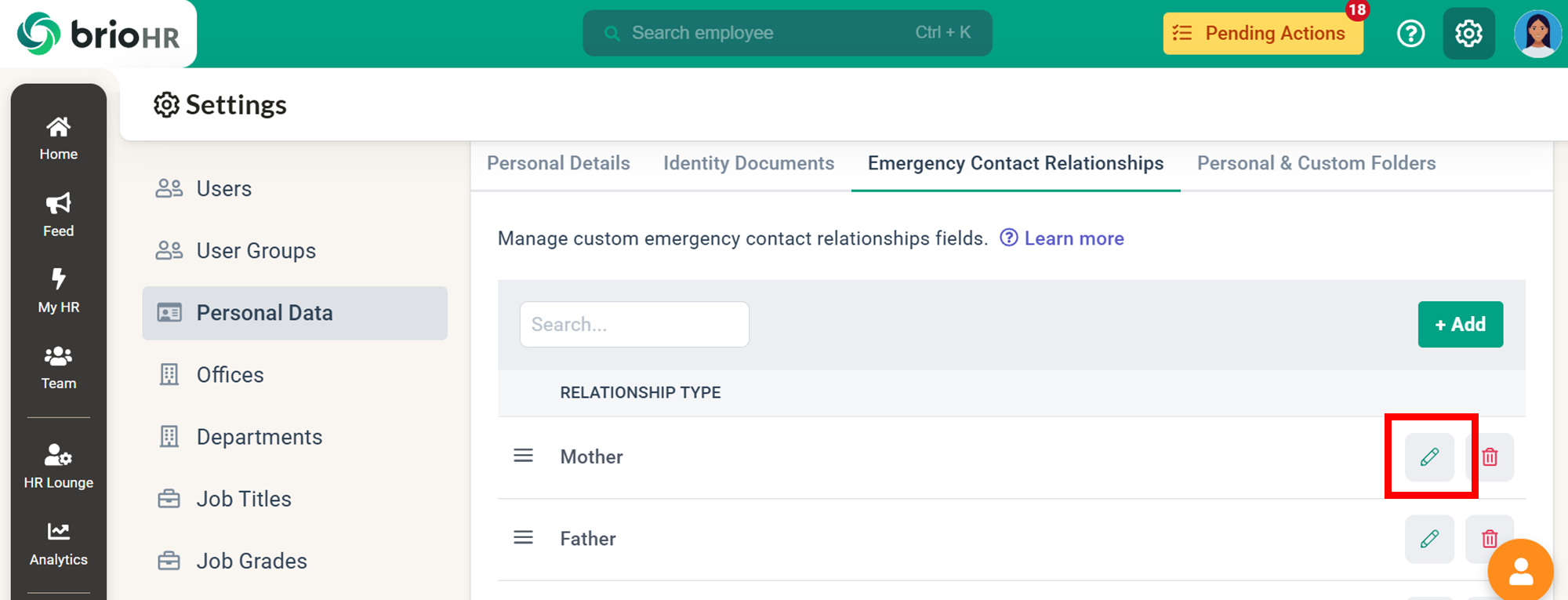Delete the Mother relationship type

pos(1490,456)
